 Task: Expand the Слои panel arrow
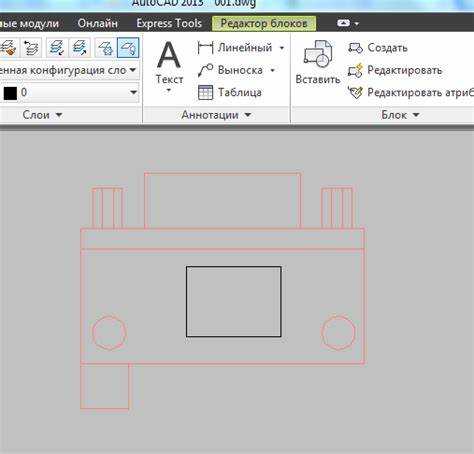pos(59,115)
